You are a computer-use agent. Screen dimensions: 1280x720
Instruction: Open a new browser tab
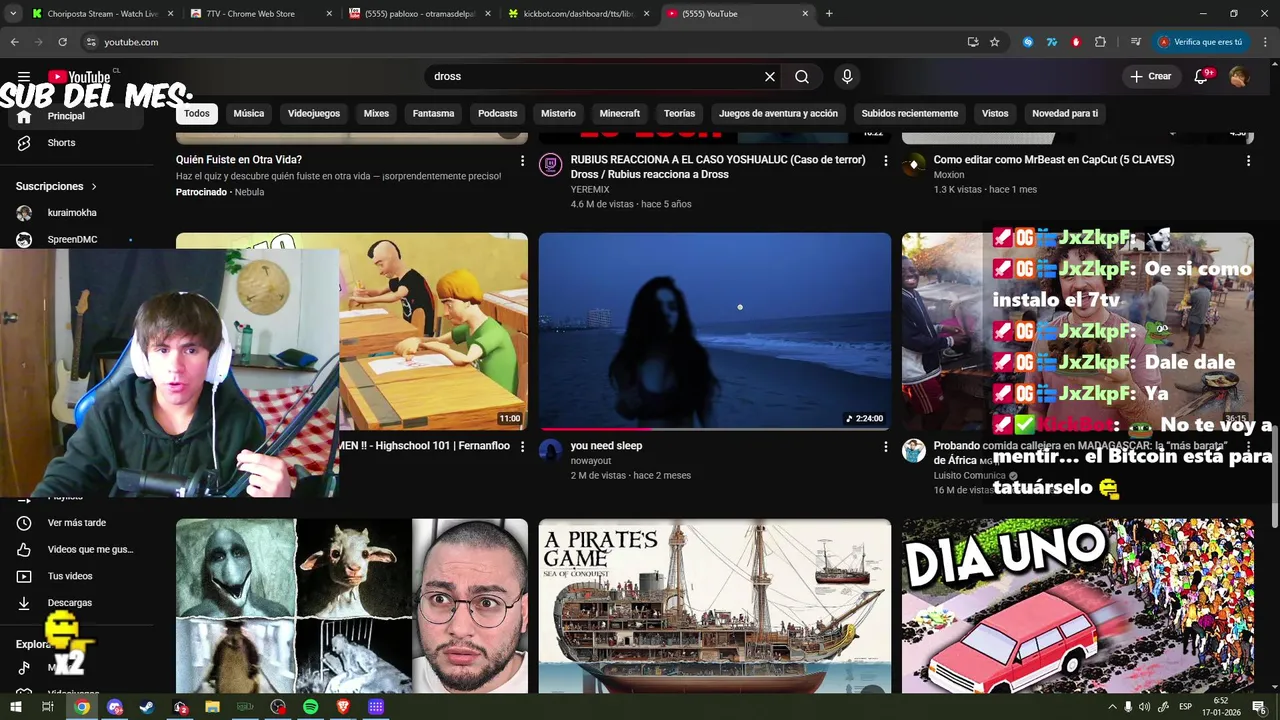[829, 14]
